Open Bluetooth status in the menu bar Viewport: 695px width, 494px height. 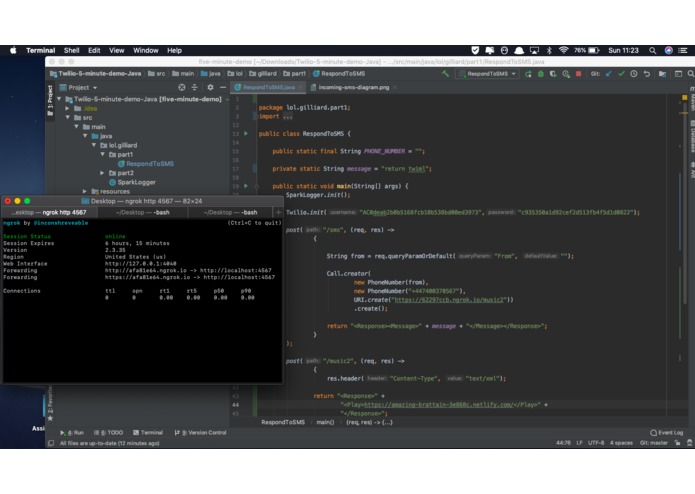click(x=549, y=51)
